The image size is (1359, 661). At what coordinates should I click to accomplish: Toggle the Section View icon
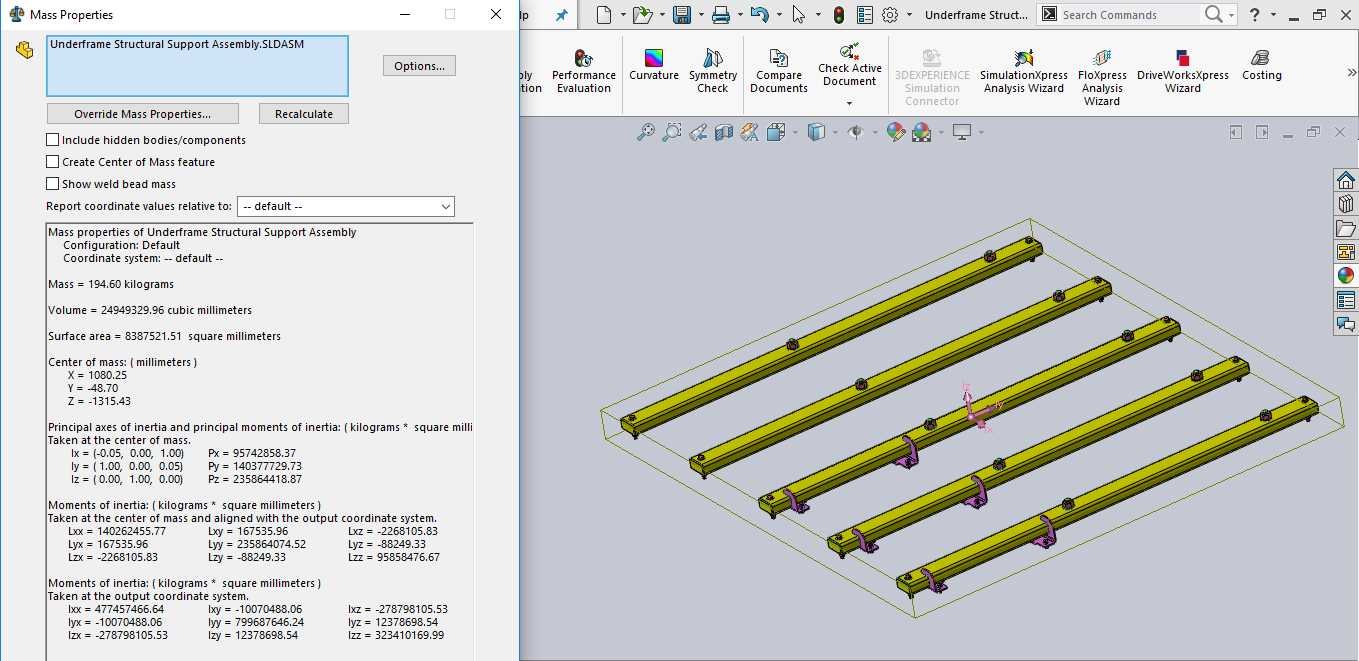click(x=724, y=132)
